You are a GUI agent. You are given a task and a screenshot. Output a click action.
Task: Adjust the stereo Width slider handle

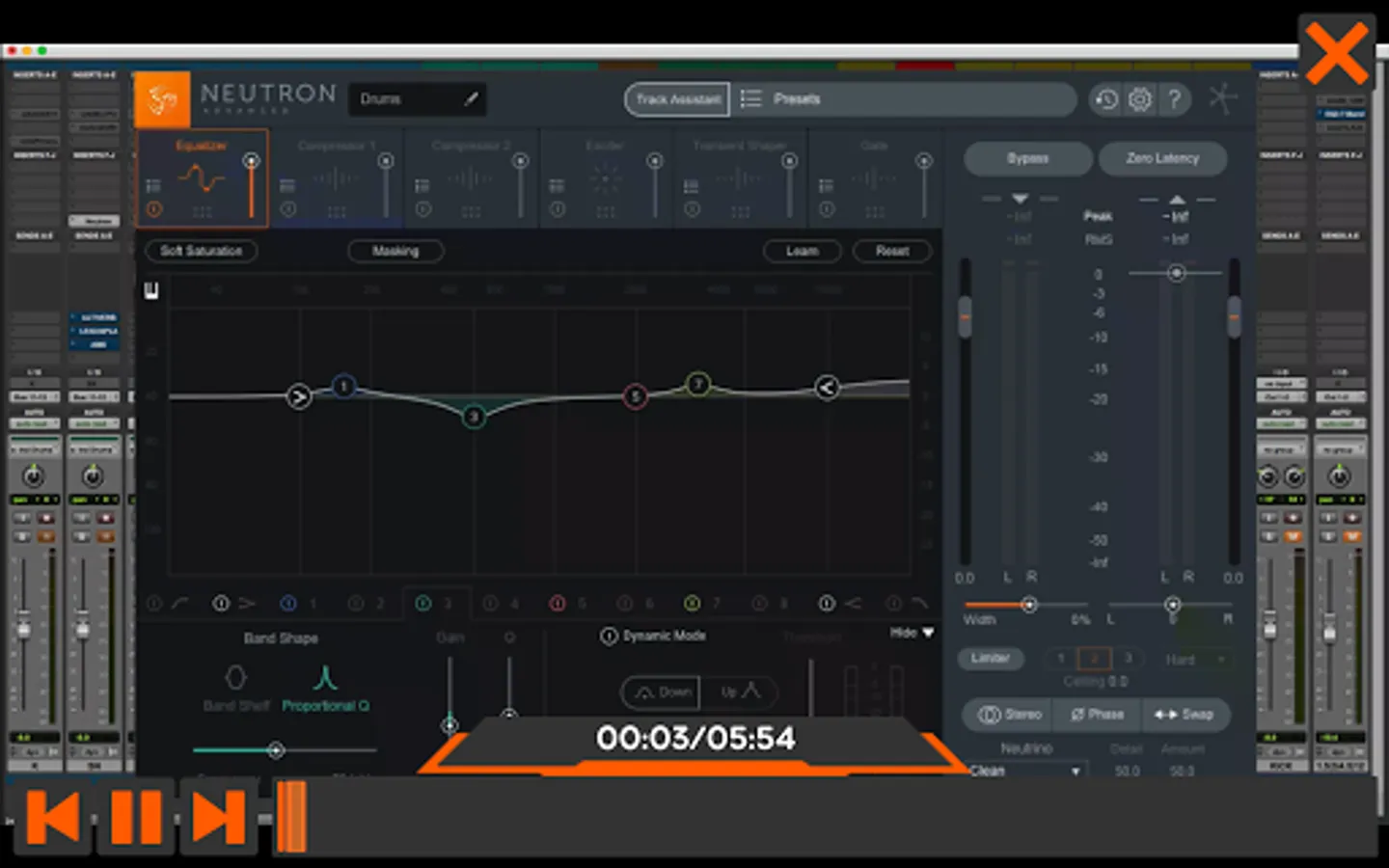click(x=1029, y=605)
